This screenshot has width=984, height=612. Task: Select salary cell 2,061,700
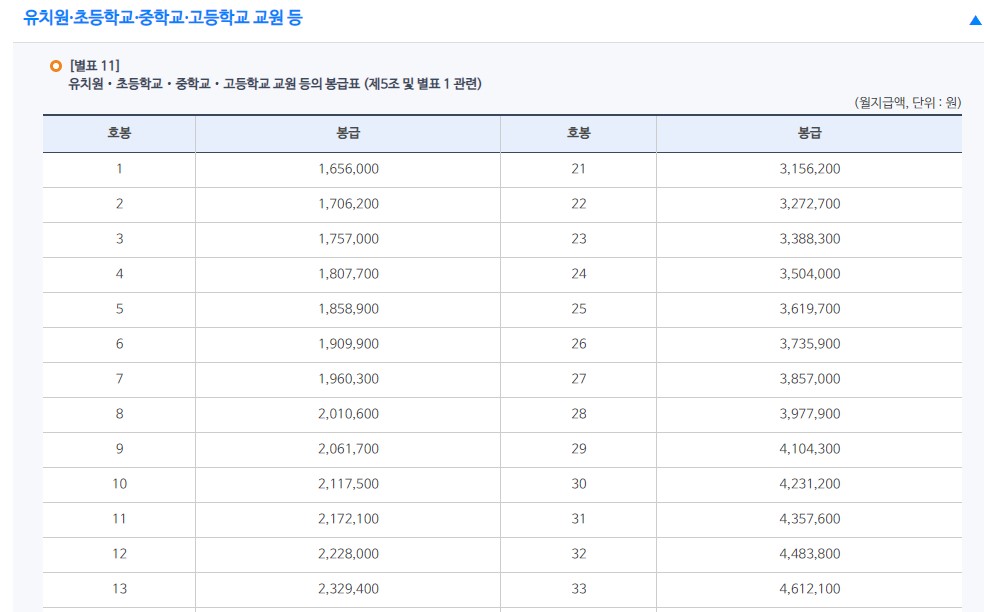click(x=348, y=449)
